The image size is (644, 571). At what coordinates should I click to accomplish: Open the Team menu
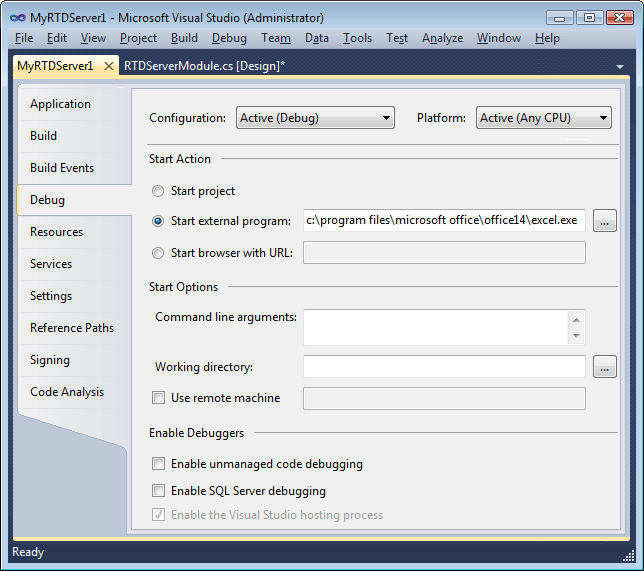[276, 38]
